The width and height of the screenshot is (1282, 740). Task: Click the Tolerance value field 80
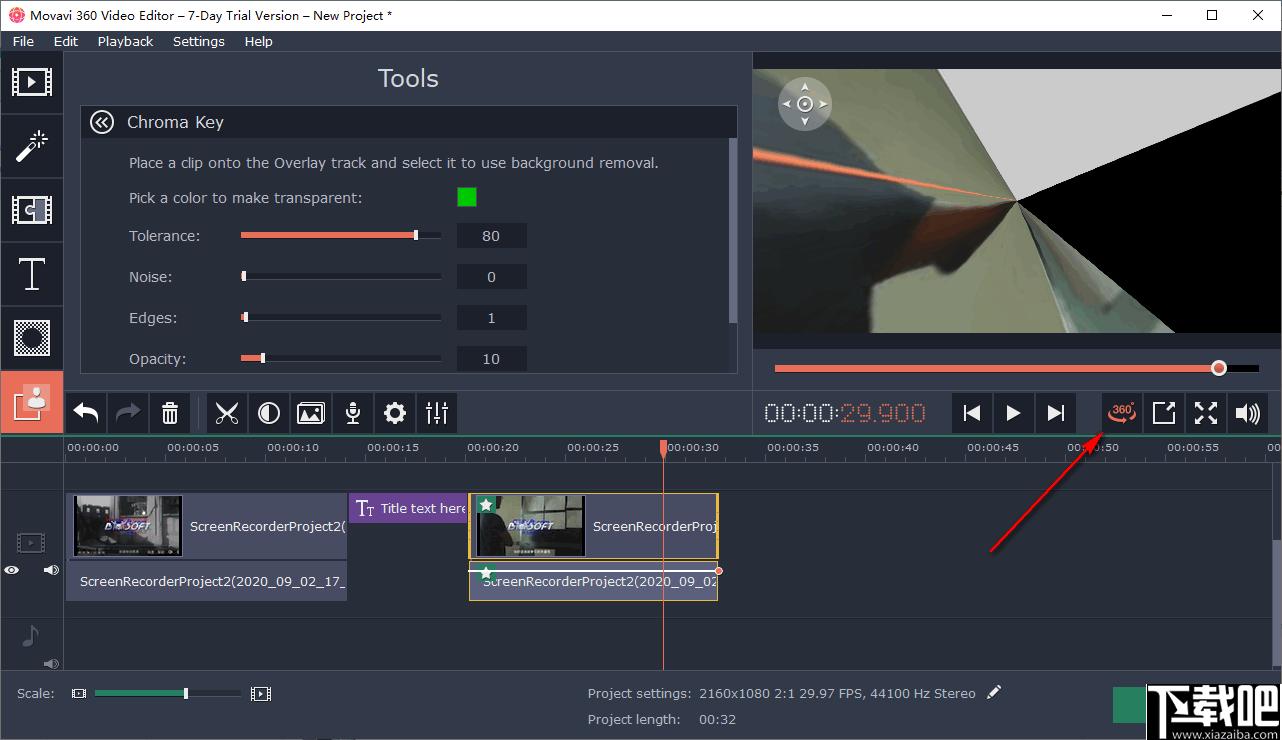pos(491,236)
